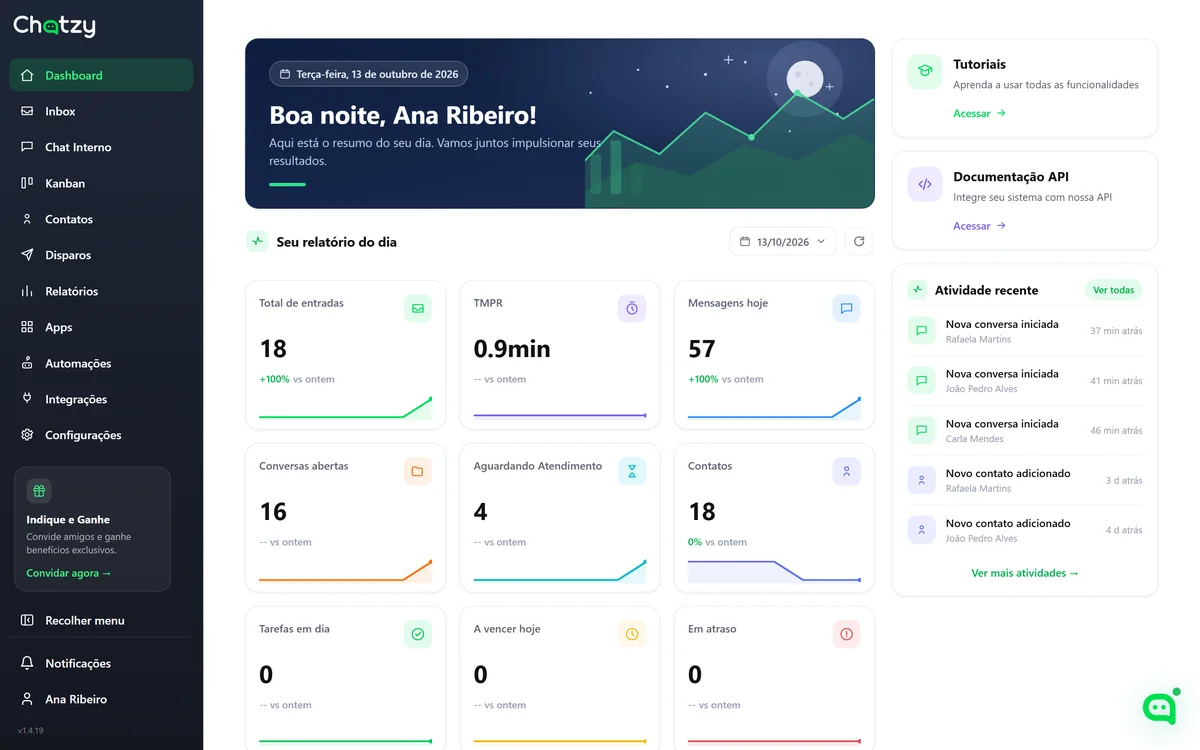Go to Automações in the sidebar
The image size is (1200, 750).
pyautogui.click(x=101, y=364)
